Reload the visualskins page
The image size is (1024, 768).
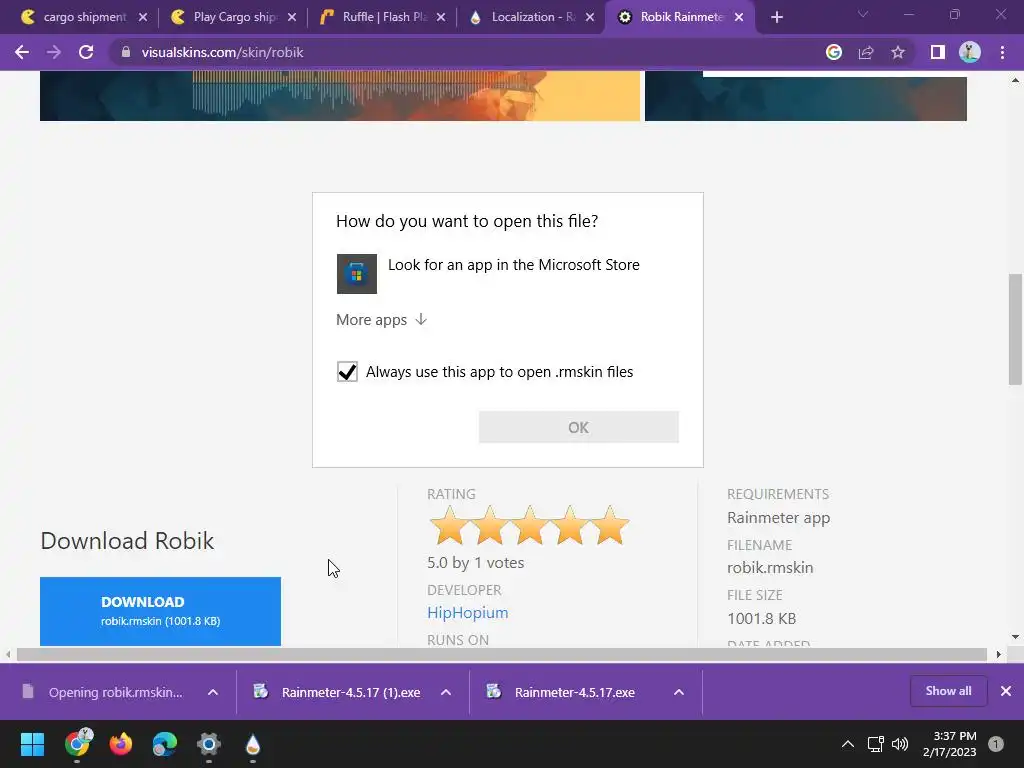coord(86,52)
